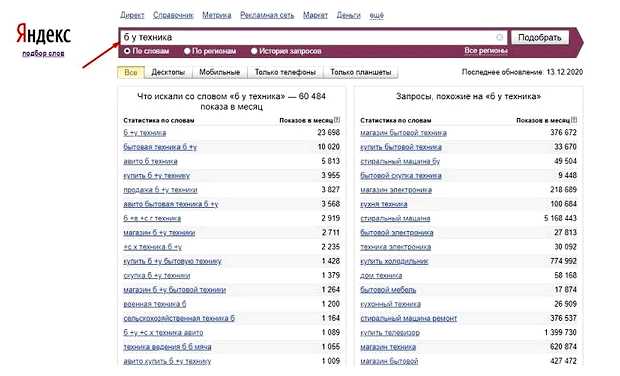Viewport: 620px width, 376px height.
Task: Open similar query 'купить телевизор'
Action: click(x=390, y=333)
